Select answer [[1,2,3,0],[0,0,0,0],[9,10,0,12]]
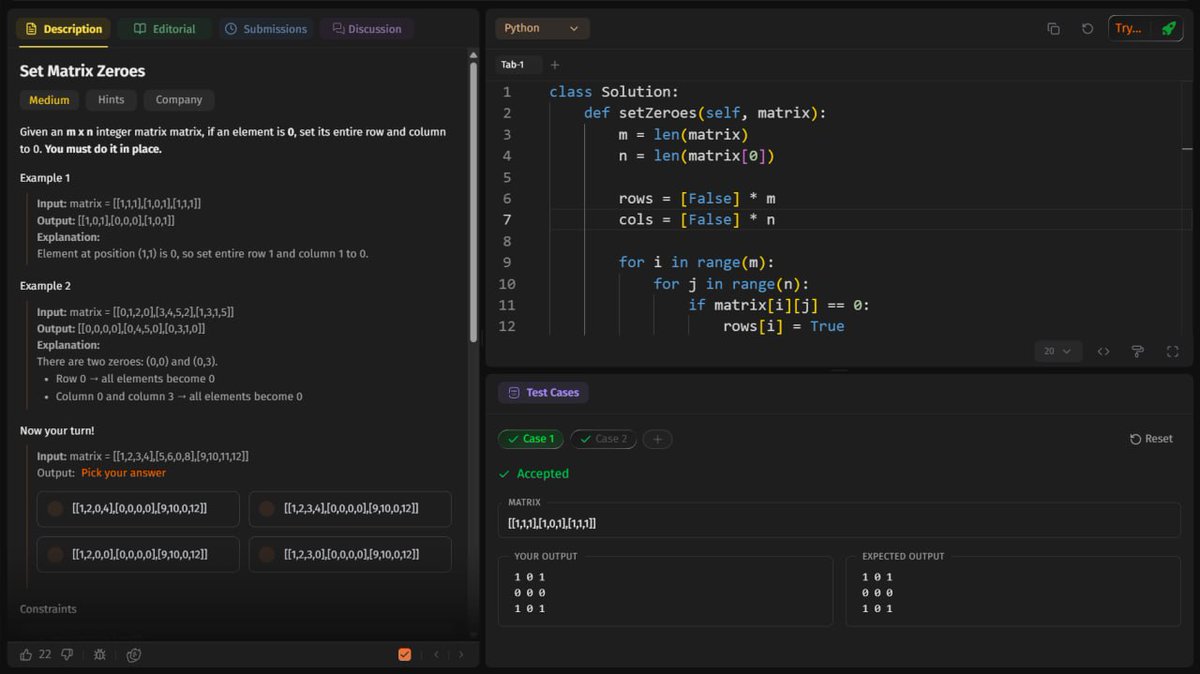 coord(350,554)
